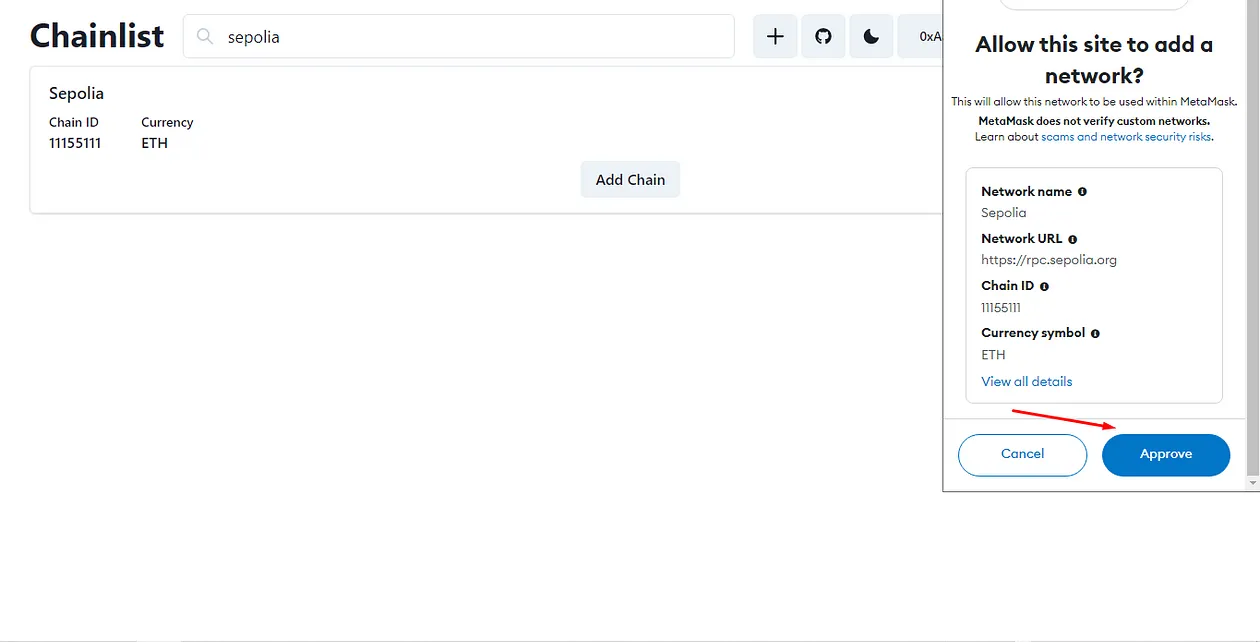
Task: Select the Sepolia chain card title
Action: click(x=76, y=93)
